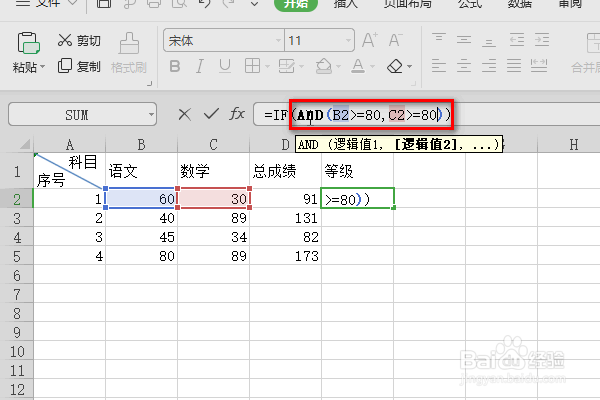Cancel formula entry with X icon
Image resolution: width=600 pixels, height=400 pixels.
184,114
